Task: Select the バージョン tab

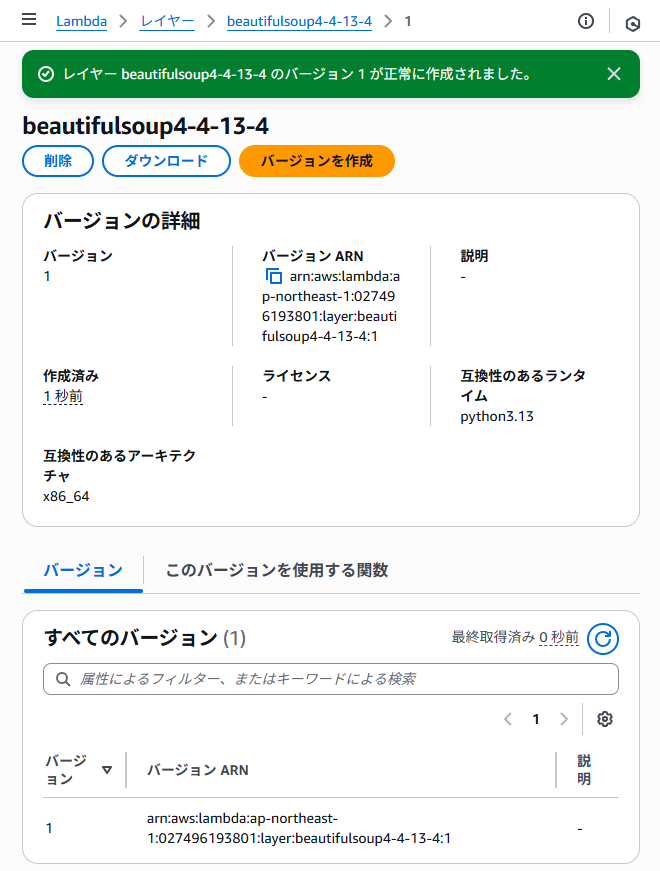Action: tap(83, 570)
